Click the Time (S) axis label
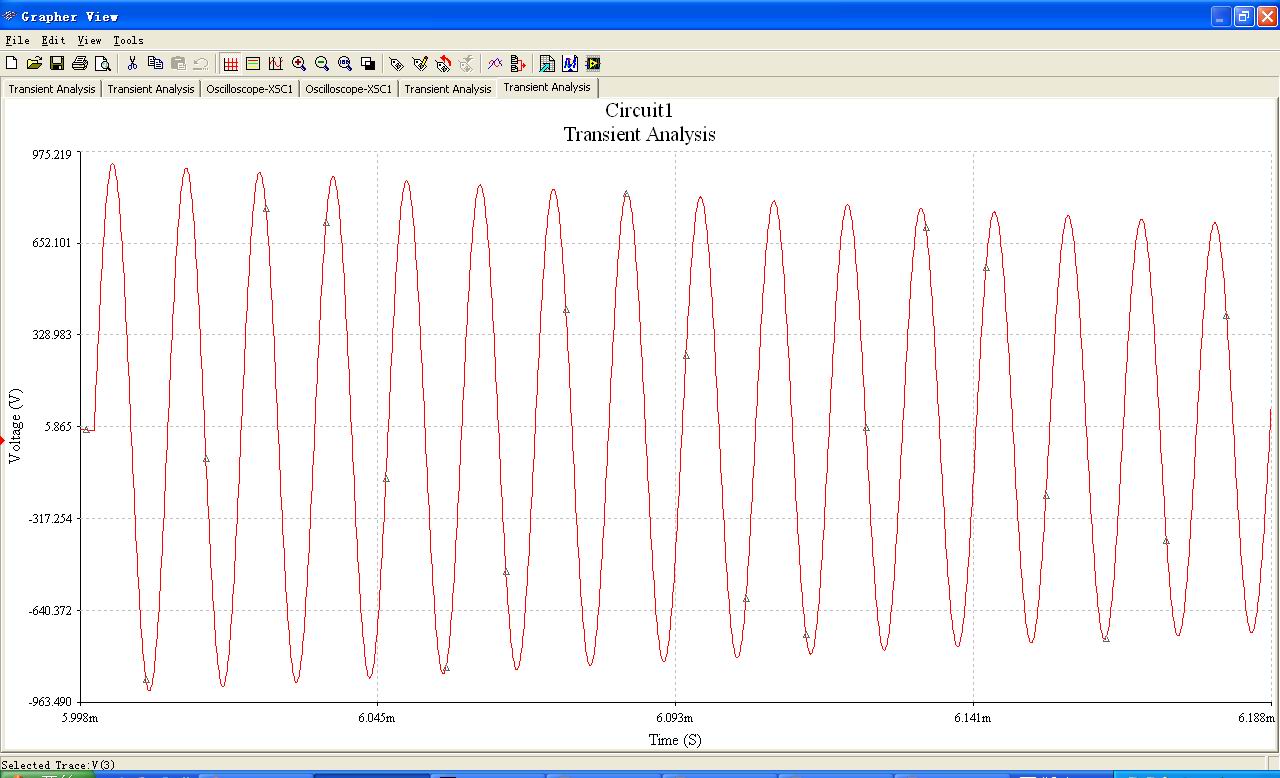This screenshot has width=1280, height=778. coord(675,740)
